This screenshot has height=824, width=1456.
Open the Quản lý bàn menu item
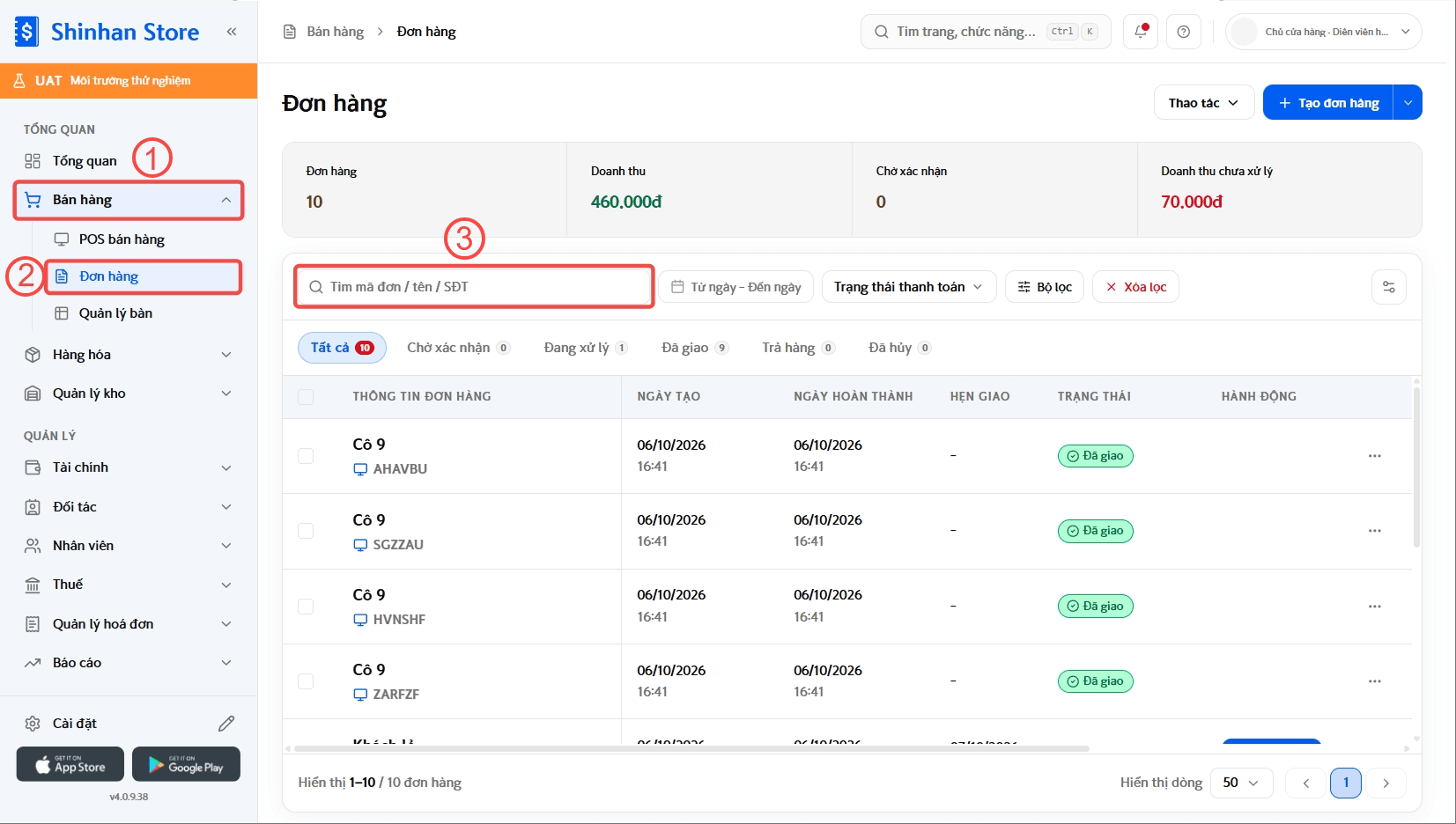(115, 313)
